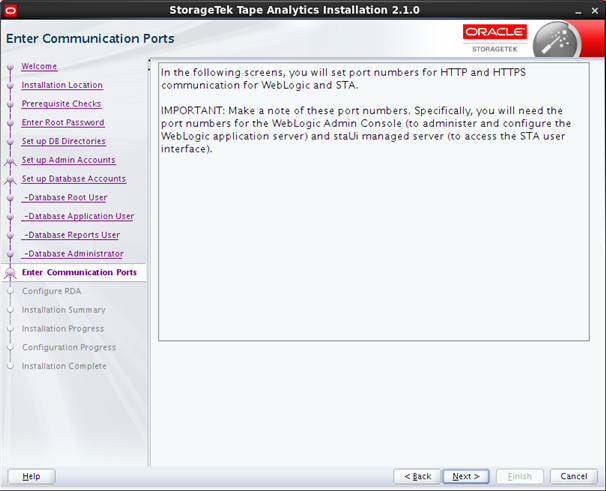
Task: Click the Installation Location bullet icon
Action: tap(10, 85)
